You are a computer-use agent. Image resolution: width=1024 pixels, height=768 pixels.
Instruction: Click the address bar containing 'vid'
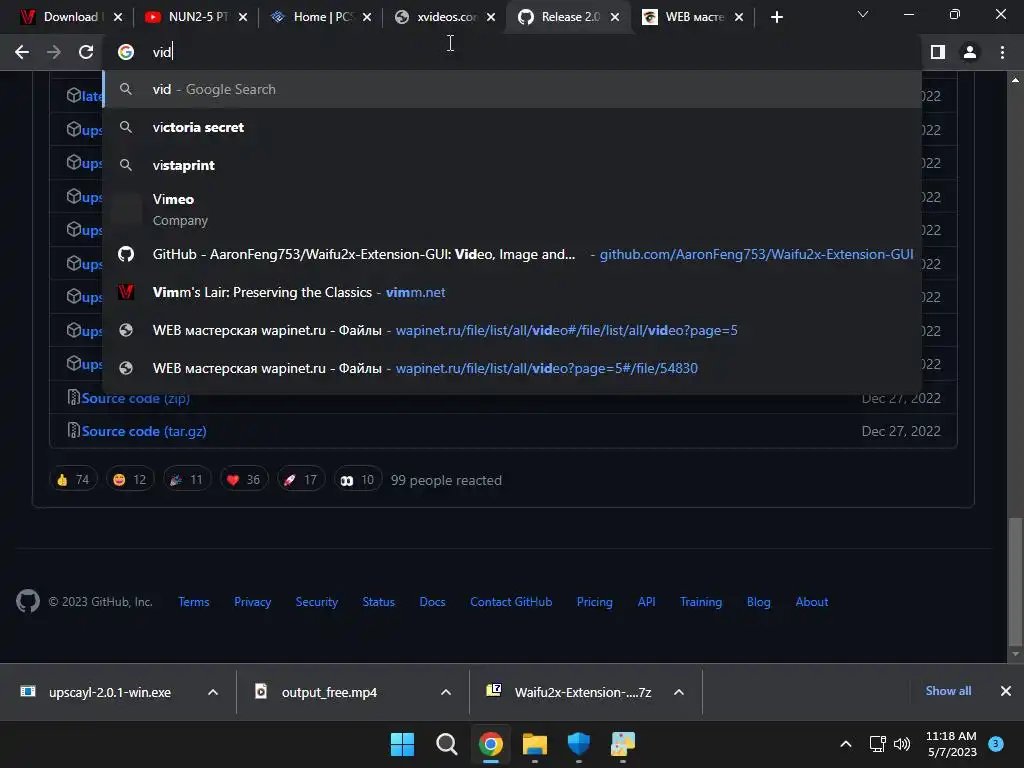click(513, 52)
